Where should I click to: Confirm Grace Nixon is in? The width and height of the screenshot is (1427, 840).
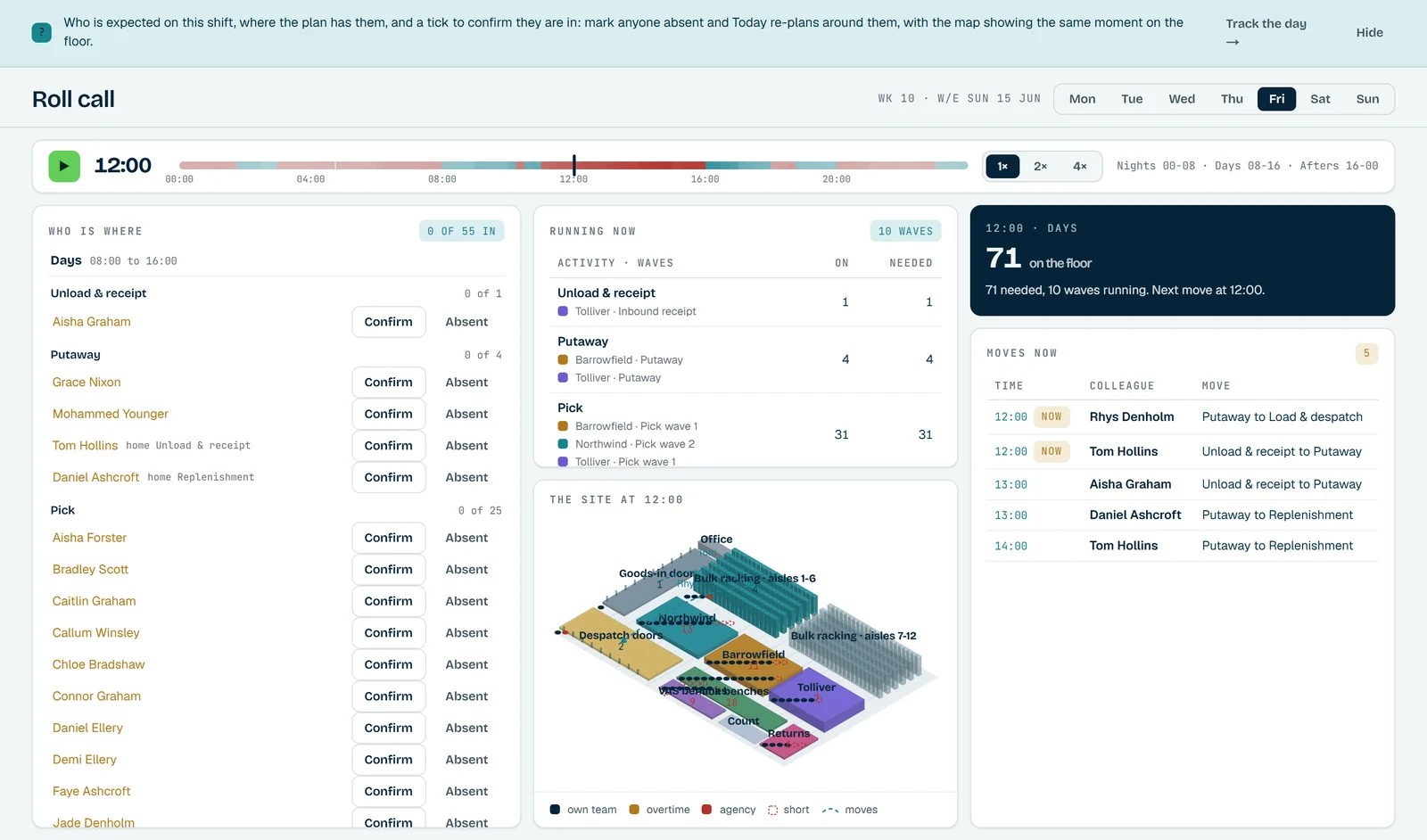pos(388,383)
